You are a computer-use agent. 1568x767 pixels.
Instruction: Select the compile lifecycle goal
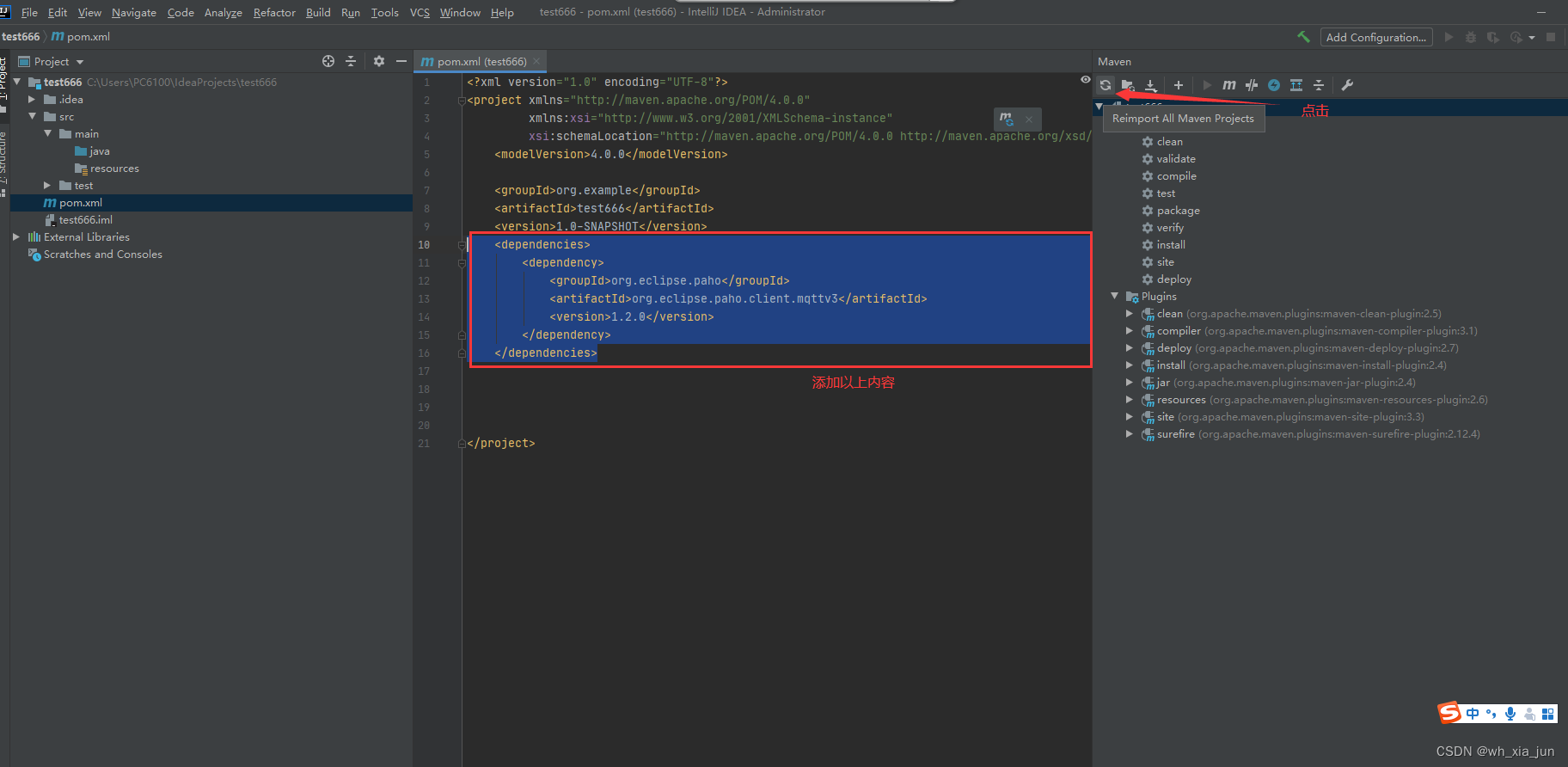1176,176
